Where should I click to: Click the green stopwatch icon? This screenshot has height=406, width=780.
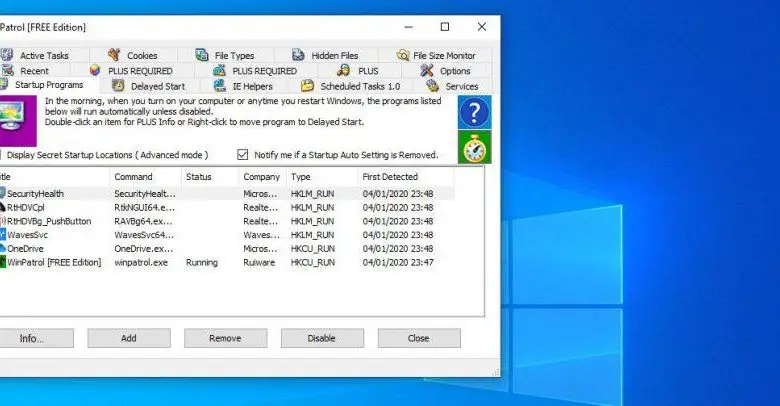tap(475, 147)
